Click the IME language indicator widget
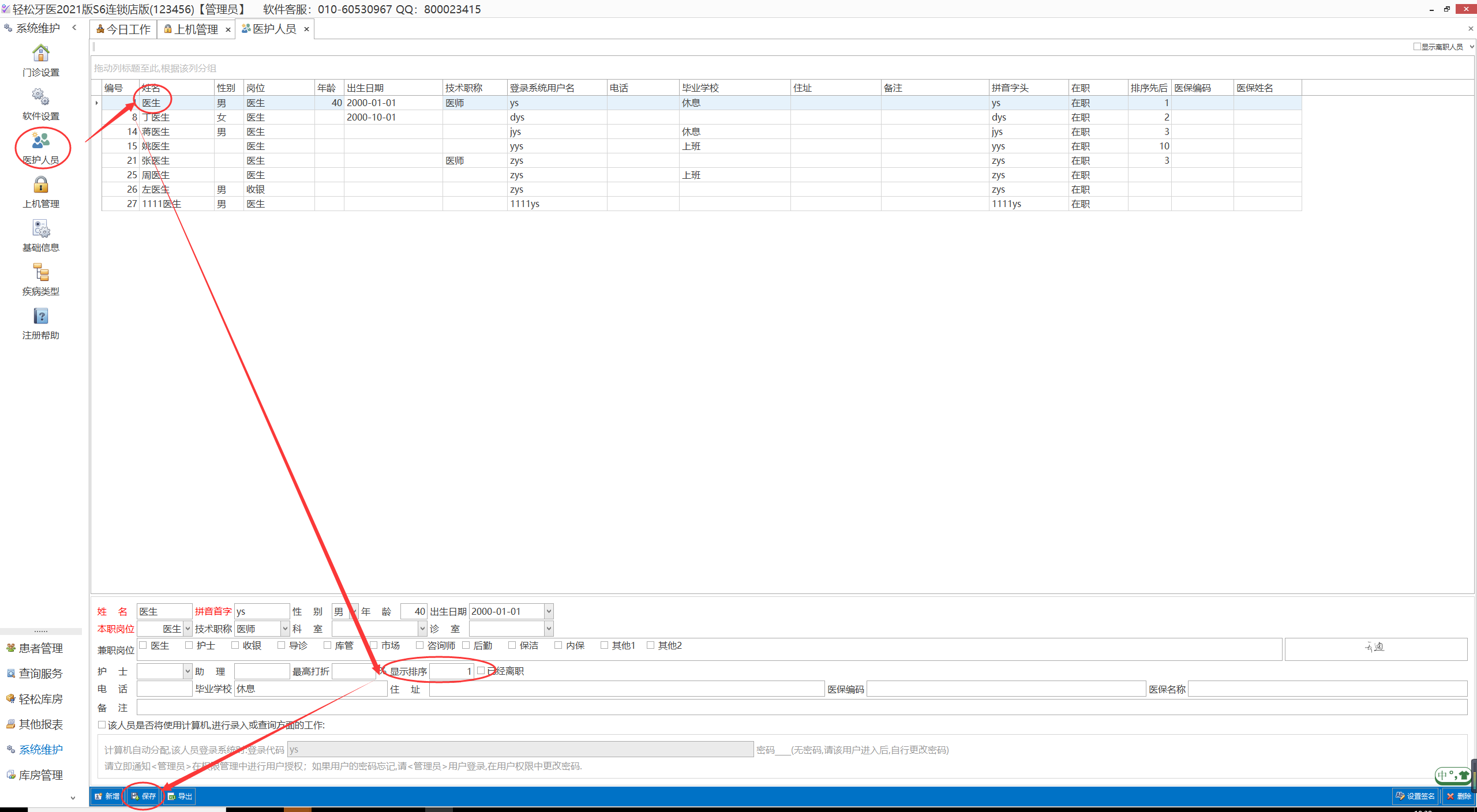The height and width of the screenshot is (812, 1477). click(1452, 776)
